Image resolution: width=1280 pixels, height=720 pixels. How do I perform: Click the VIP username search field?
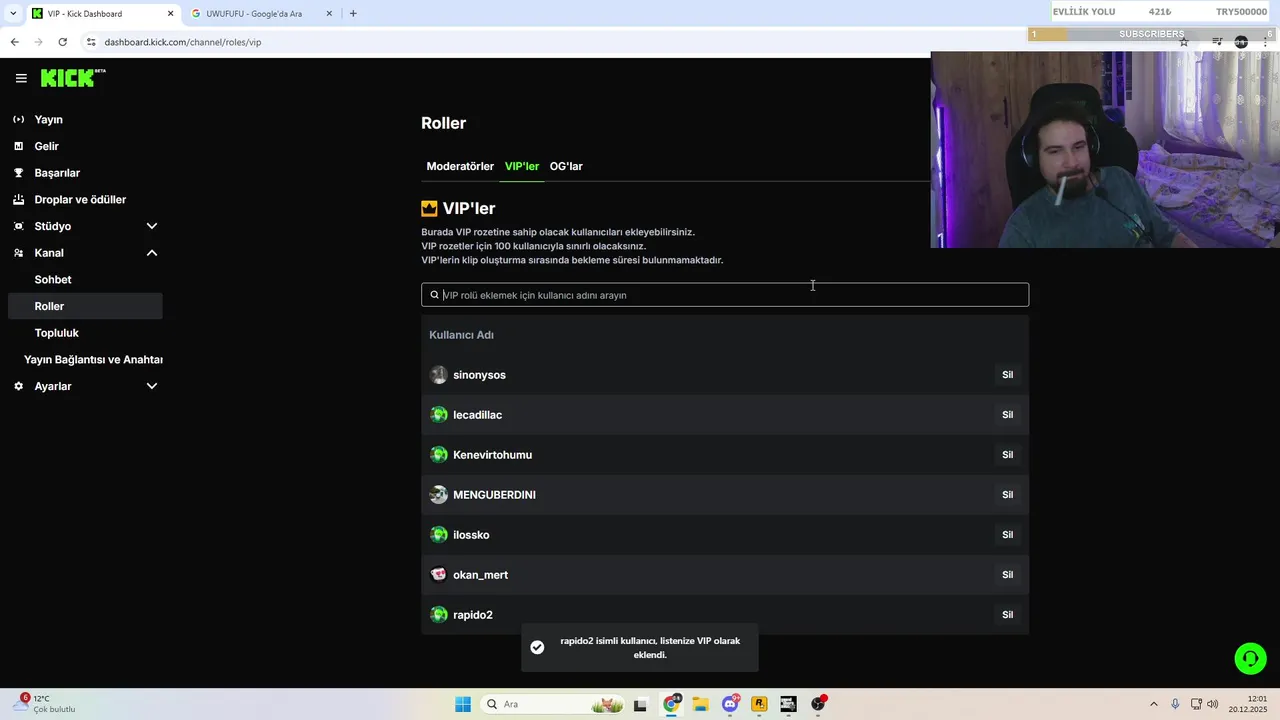(x=725, y=295)
